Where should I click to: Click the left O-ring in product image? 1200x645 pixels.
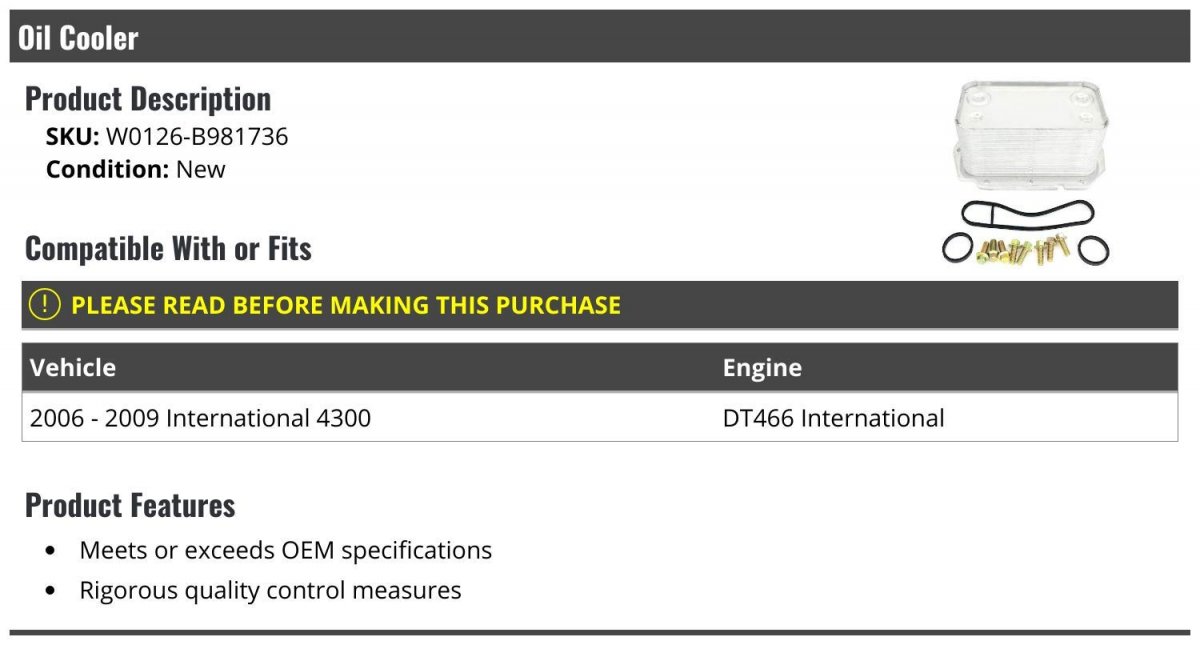tap(958, 249)
